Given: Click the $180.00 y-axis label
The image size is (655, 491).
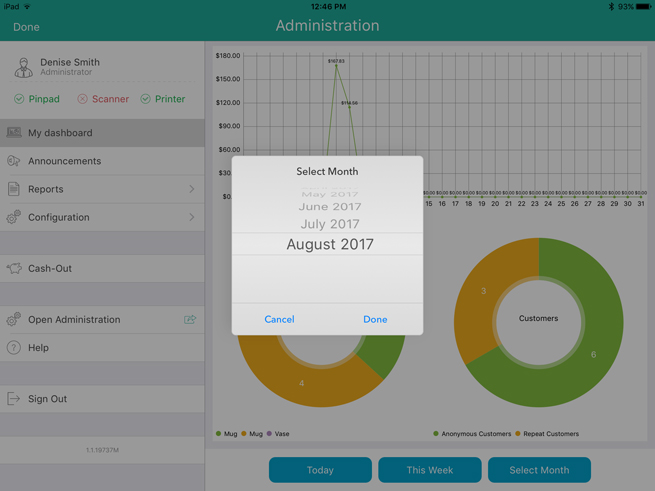Looking at the screenshot, I should pyautogui.click(x=228, y=56).
